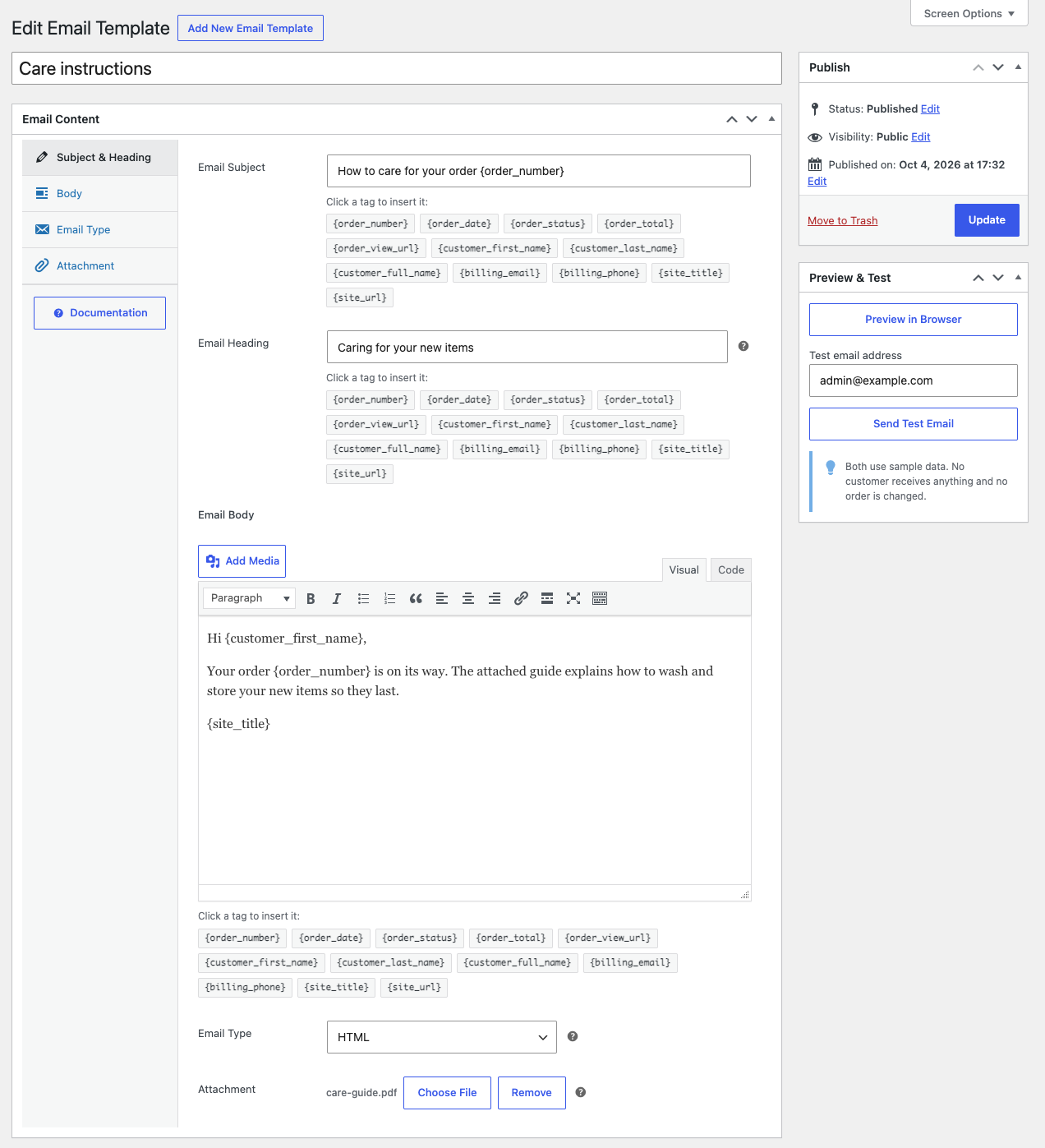Click inside the email body text area
This screenshot has width=1045, height=1148.
pyautogui.click(x=475, y=750)
